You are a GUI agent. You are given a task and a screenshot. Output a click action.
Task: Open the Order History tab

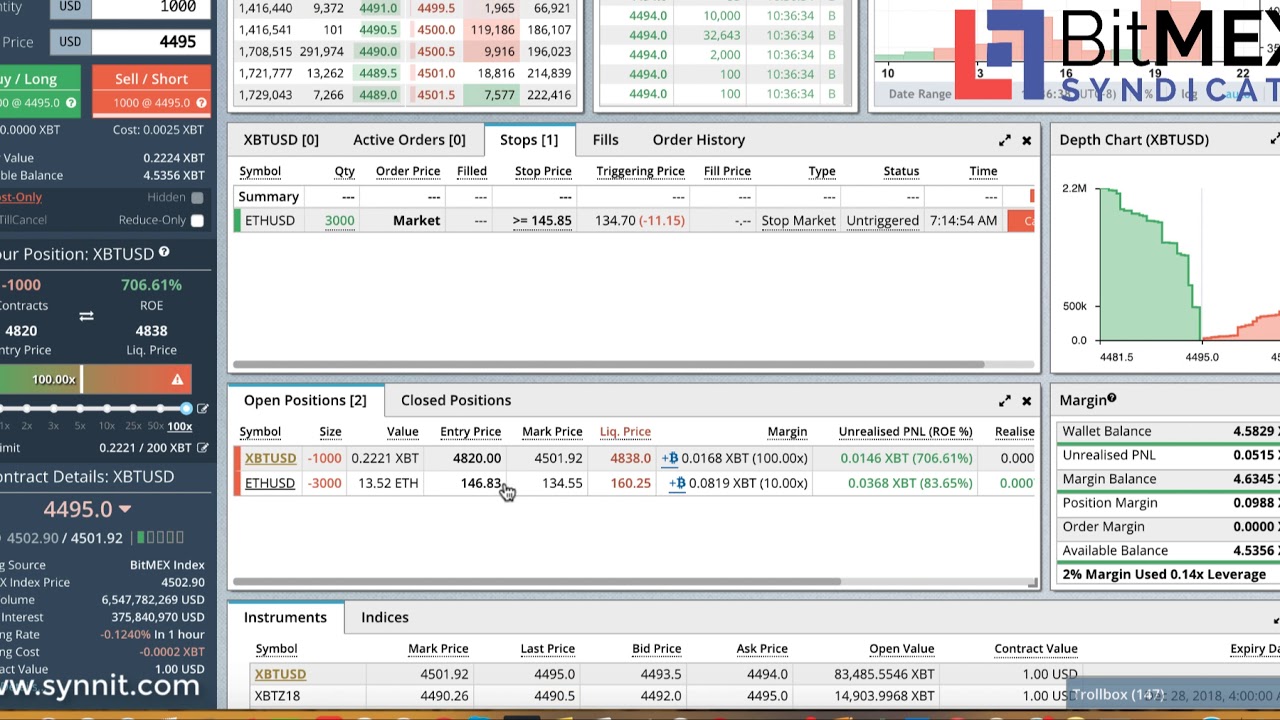pos(699,140)
